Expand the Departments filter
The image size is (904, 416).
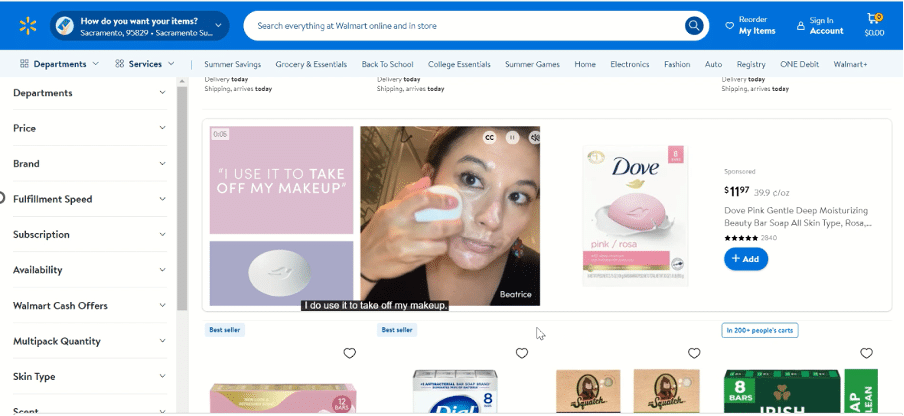tap(89, 93)
